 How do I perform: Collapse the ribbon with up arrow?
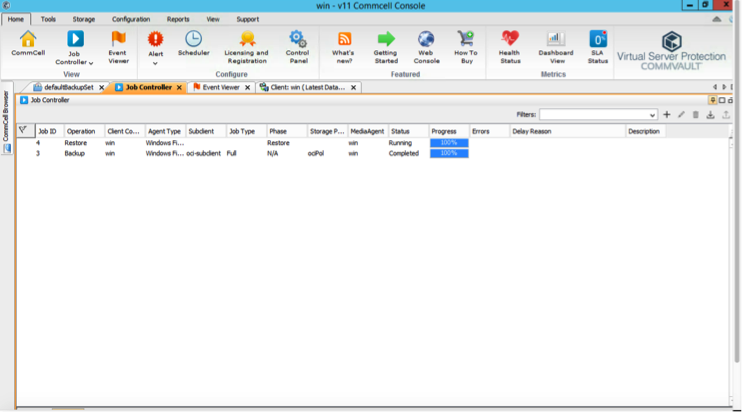[x=717, y=19]
